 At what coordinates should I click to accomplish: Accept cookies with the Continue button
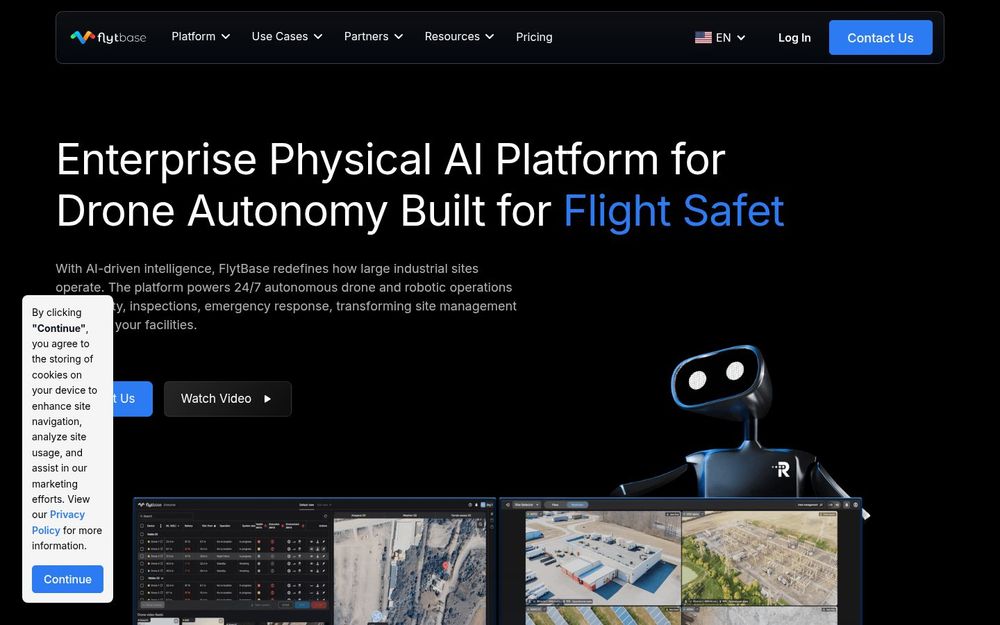tap(67, 579)
